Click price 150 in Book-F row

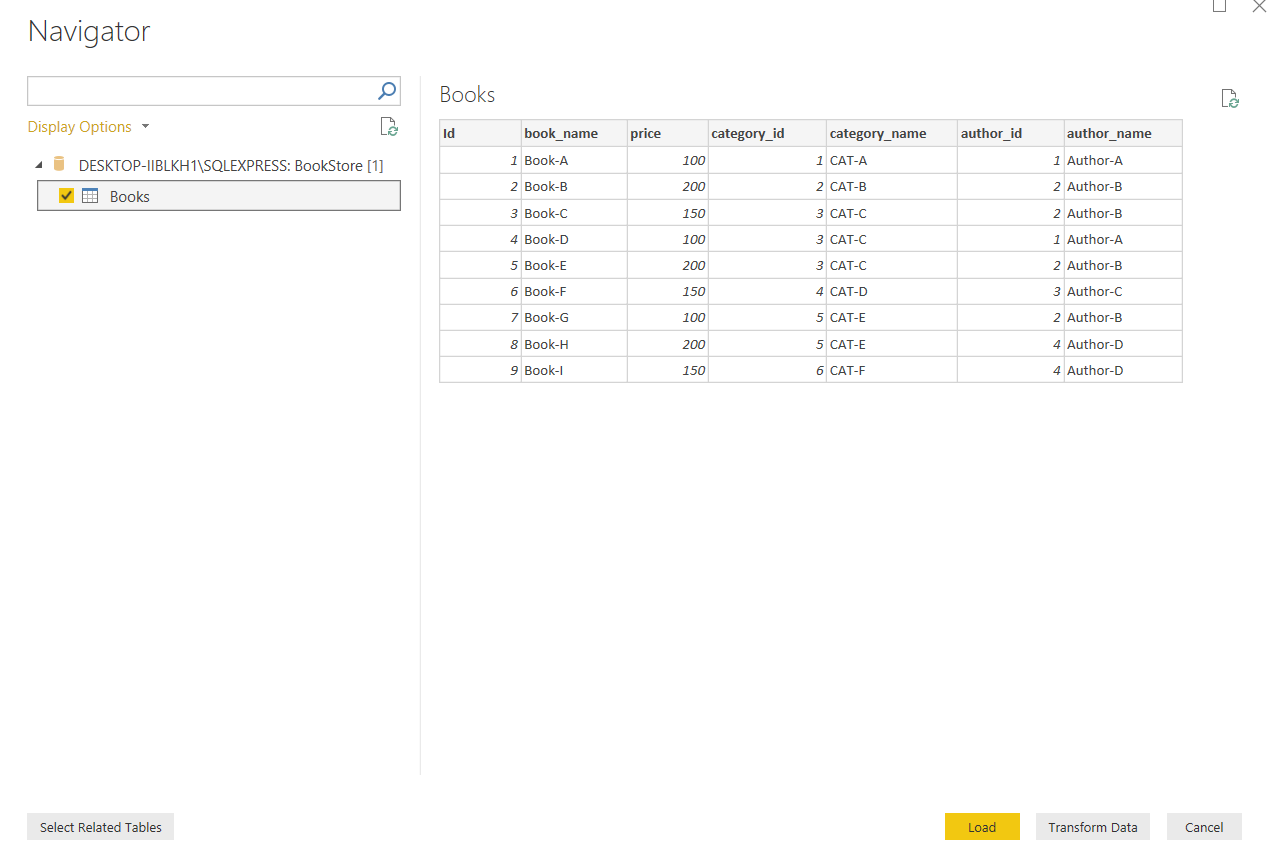[x=668, y=291]
